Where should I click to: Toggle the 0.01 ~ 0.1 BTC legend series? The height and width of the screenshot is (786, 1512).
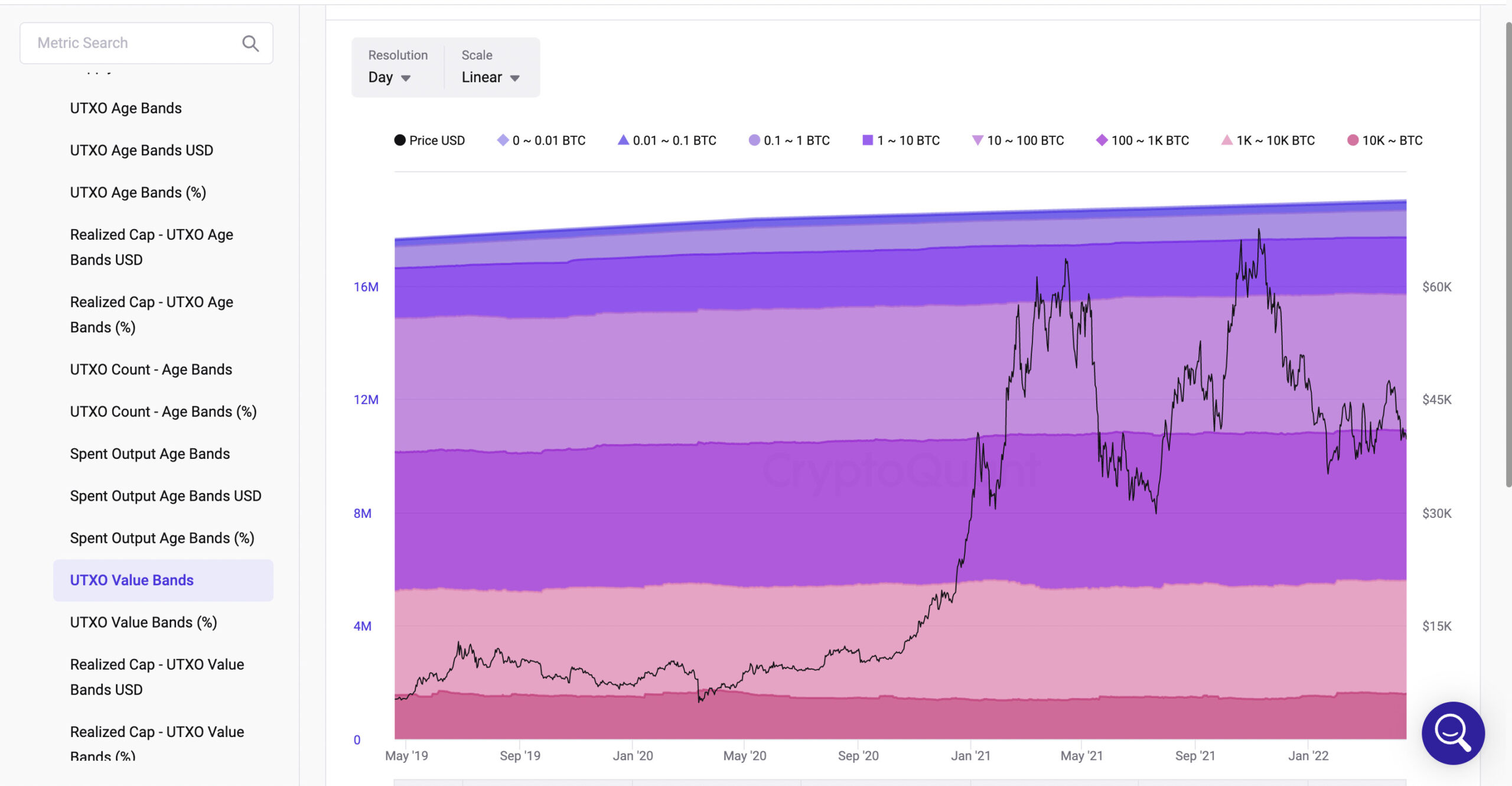667,141
